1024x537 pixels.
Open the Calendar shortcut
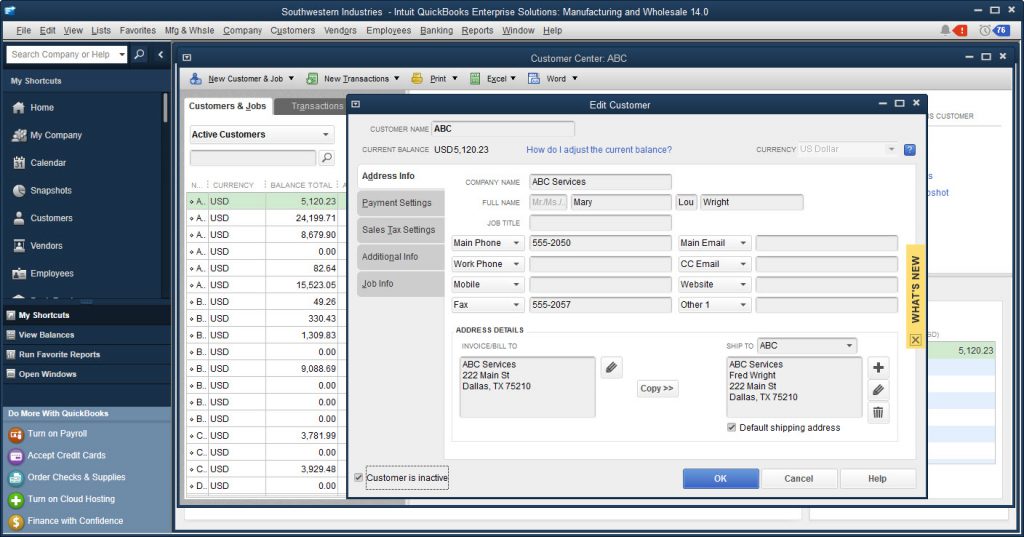click(39, 163)
